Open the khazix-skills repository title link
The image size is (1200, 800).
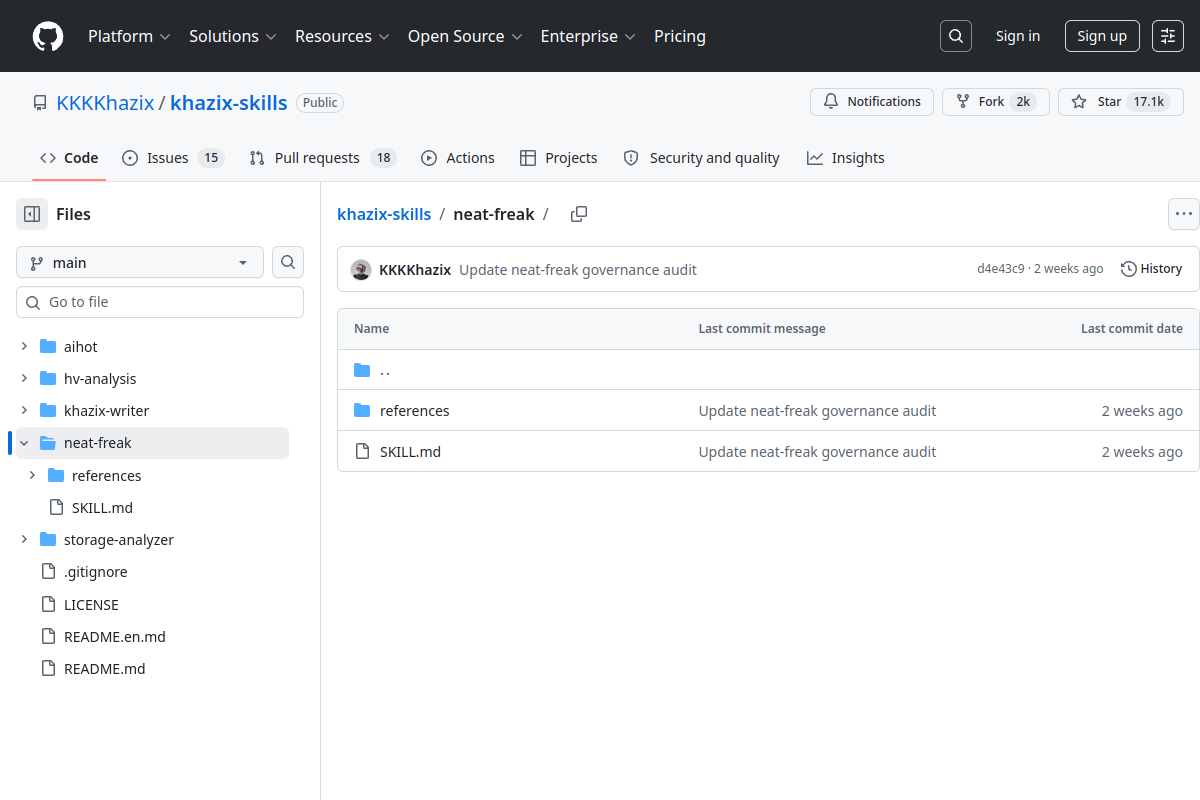[x=229, y=102]
